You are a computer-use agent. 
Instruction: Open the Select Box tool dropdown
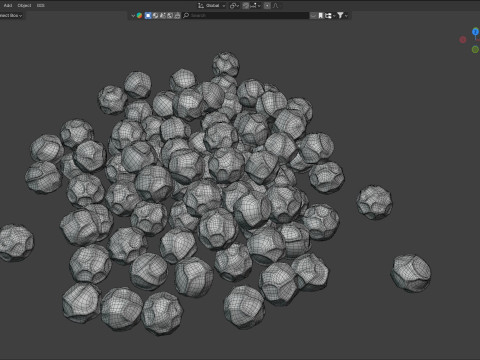(11, 15)
